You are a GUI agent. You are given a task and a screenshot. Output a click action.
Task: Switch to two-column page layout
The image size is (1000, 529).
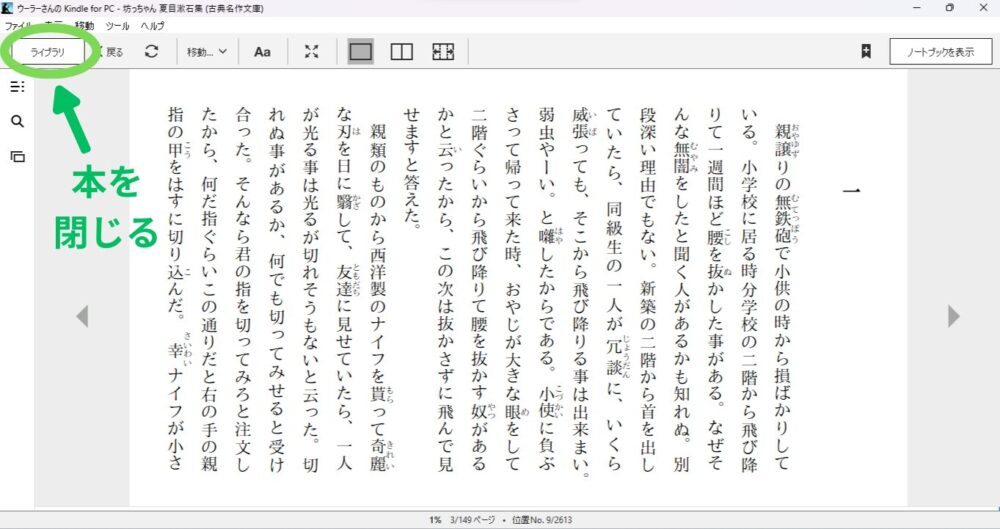tap(401, 52)
